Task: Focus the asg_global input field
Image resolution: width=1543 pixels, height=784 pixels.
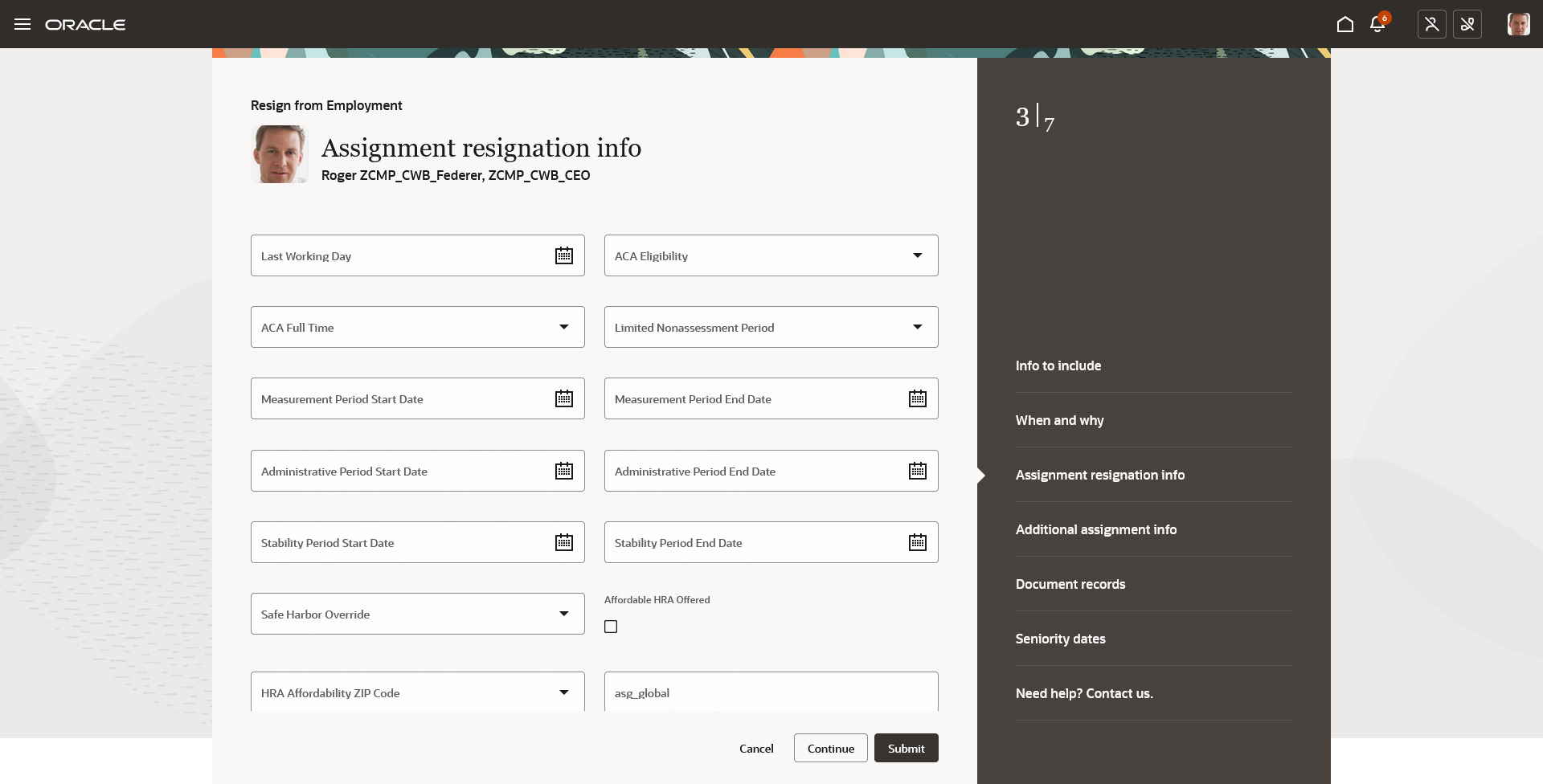Action: (771, 692)
